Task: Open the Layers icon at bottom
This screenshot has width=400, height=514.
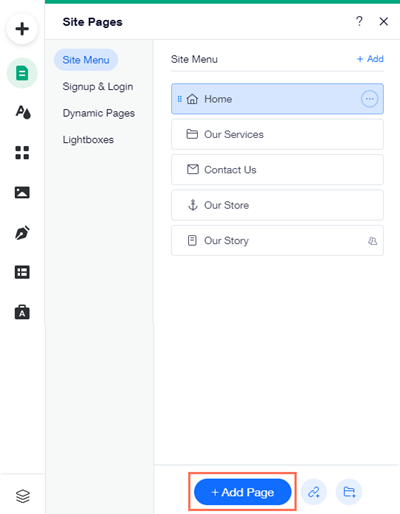Action: pos(23,496)
